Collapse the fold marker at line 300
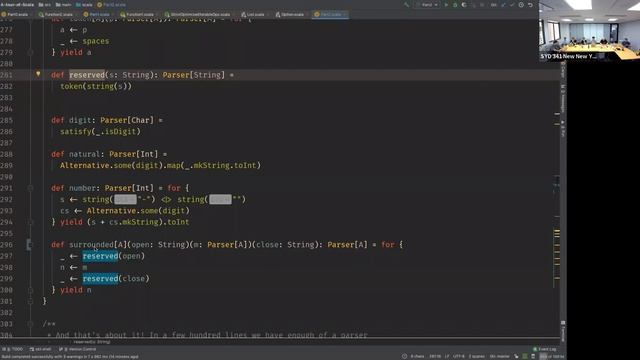The height and width of the screenshot is (360, 640). pyautogui.click(x=30, y=290)
